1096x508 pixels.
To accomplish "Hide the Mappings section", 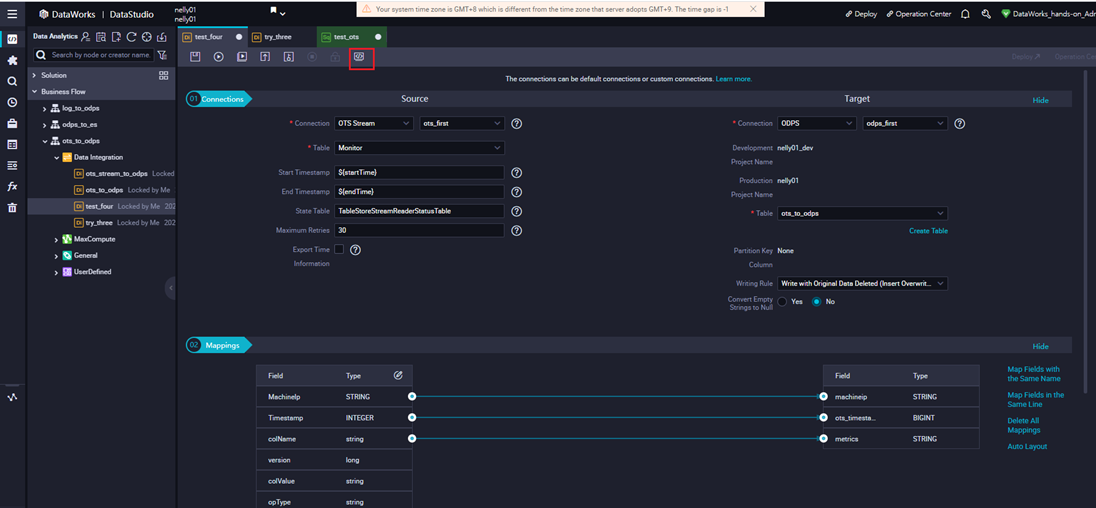I will click(1041, 347).
